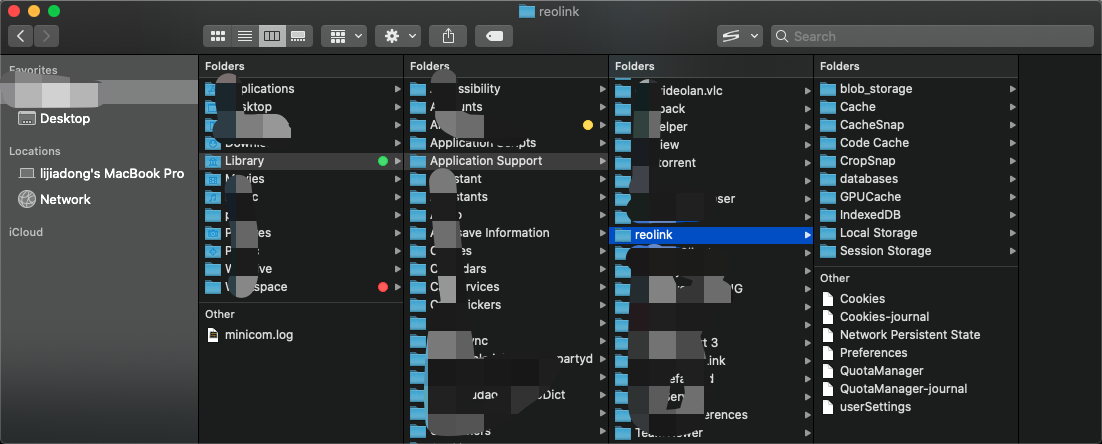Expand the Code Cache arrow

pos(1013,143)
